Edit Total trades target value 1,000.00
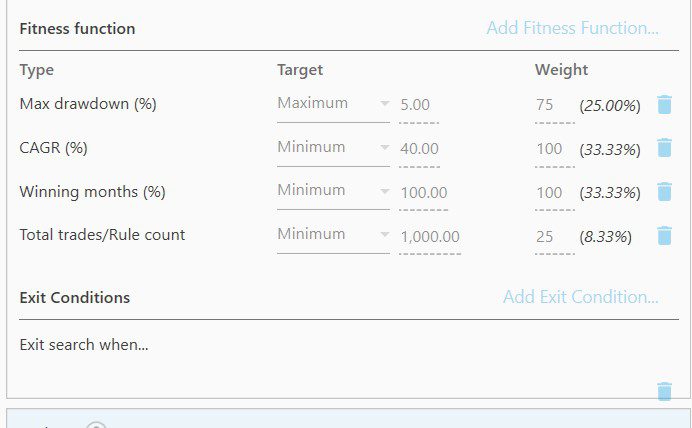This screenshot has height=428, width=692. [x=429, y=236]
